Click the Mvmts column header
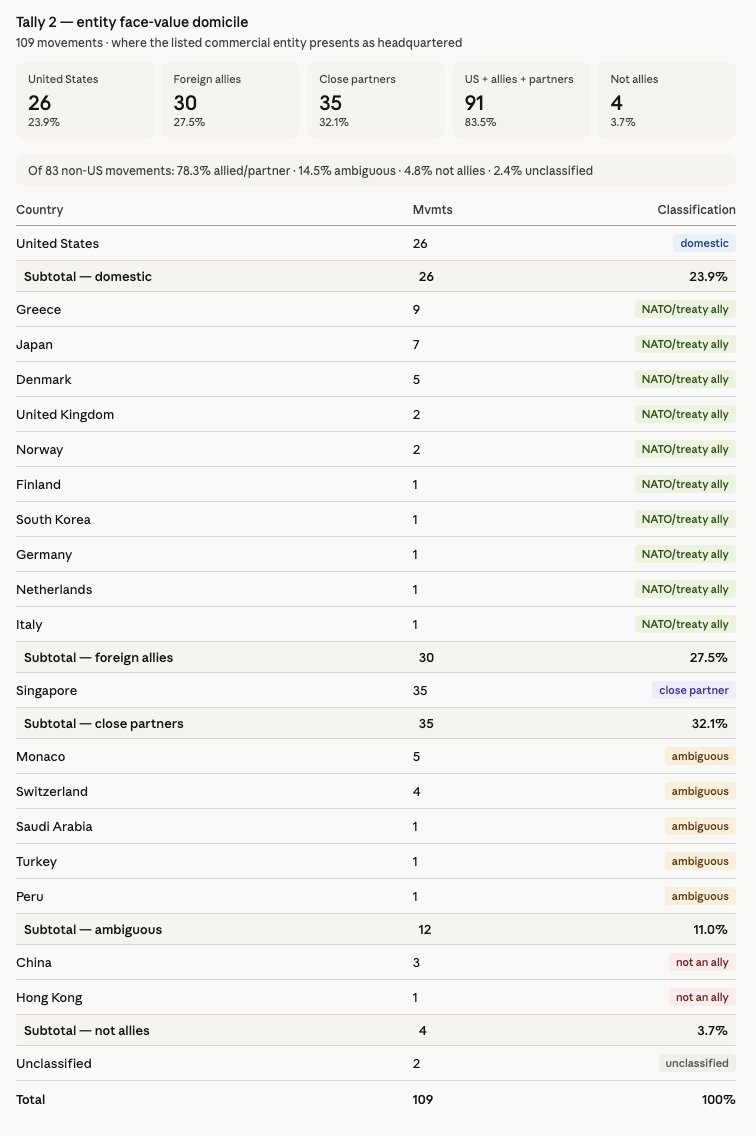This screenshot has width=756, height=1136. click(x=433, y=209)
